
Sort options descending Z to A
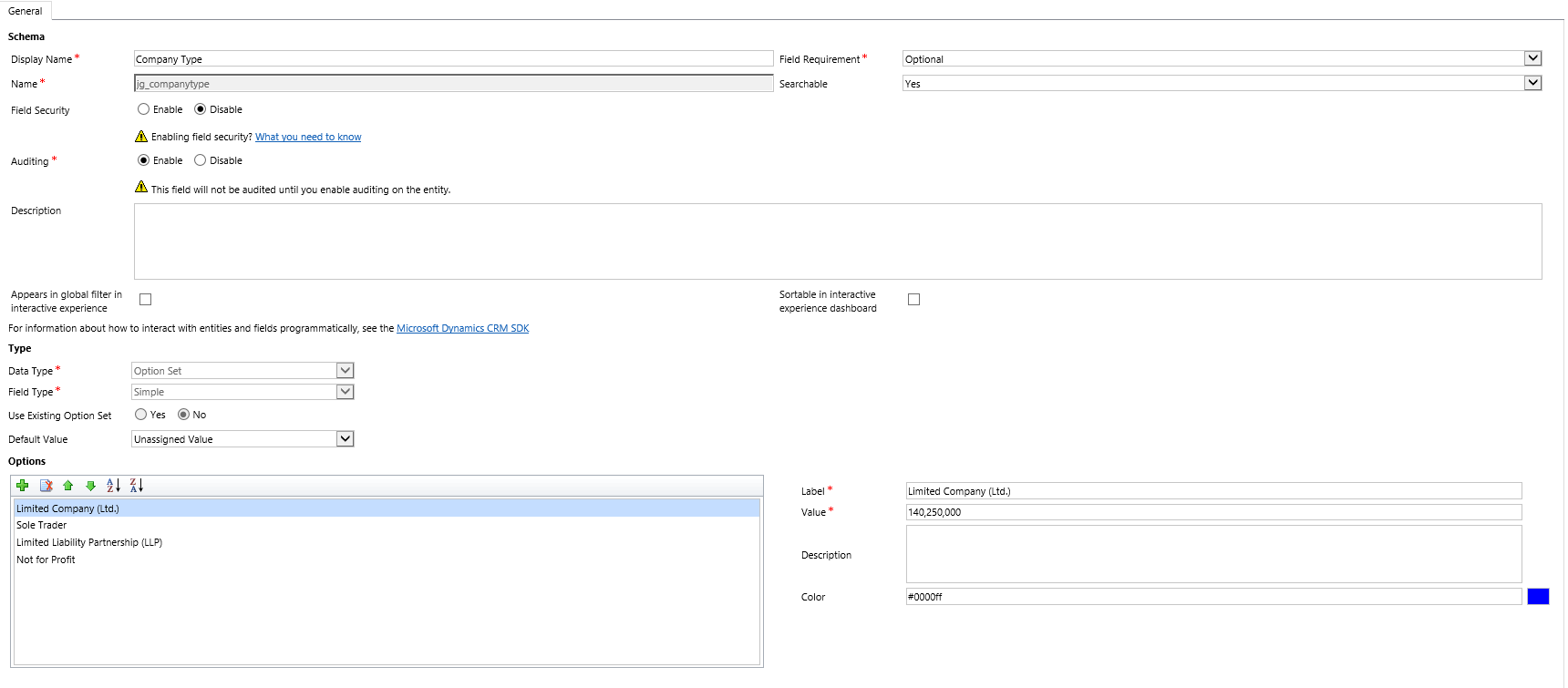pos(136,486)
